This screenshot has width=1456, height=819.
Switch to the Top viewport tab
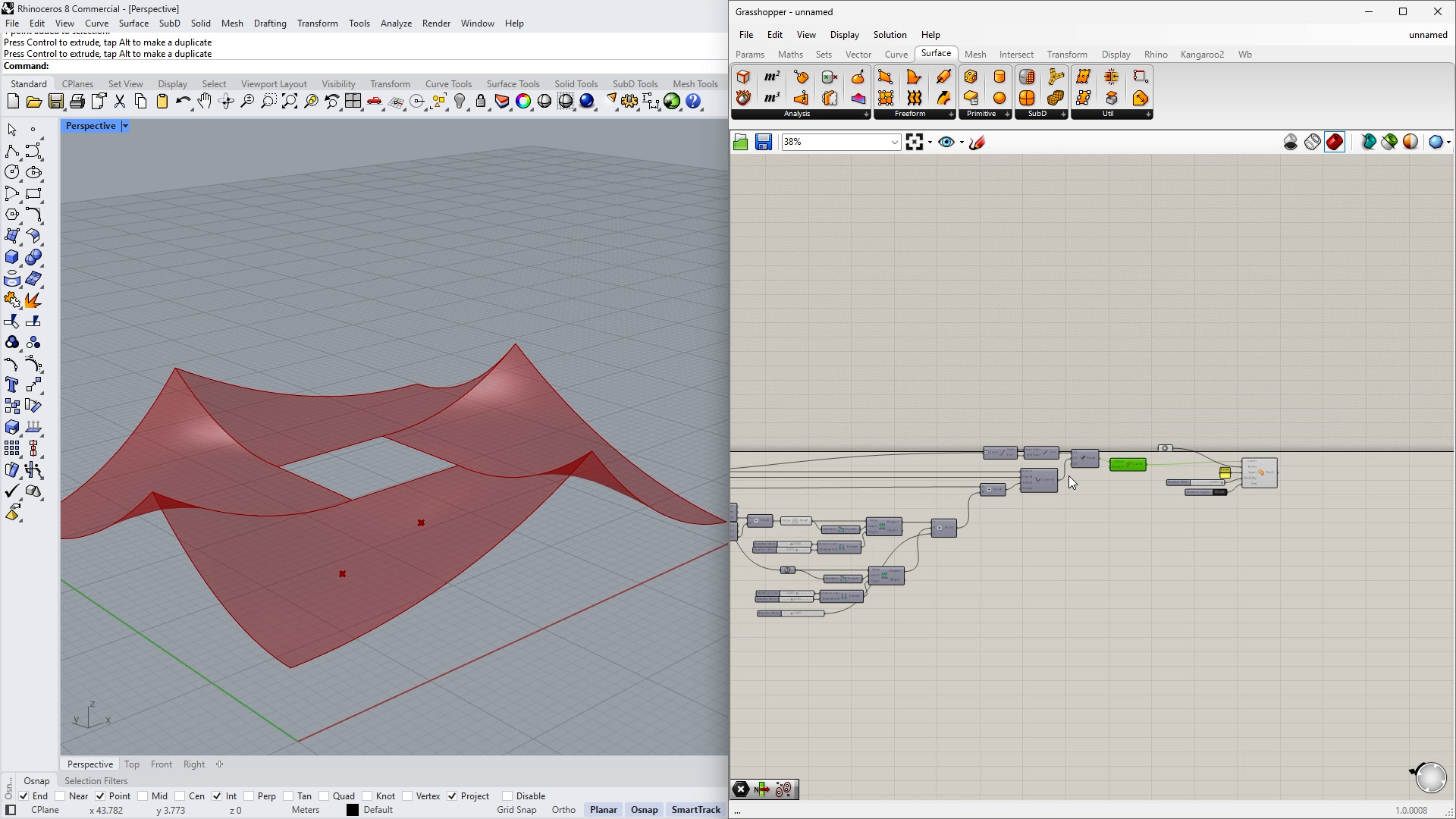(x=132, y=764)
